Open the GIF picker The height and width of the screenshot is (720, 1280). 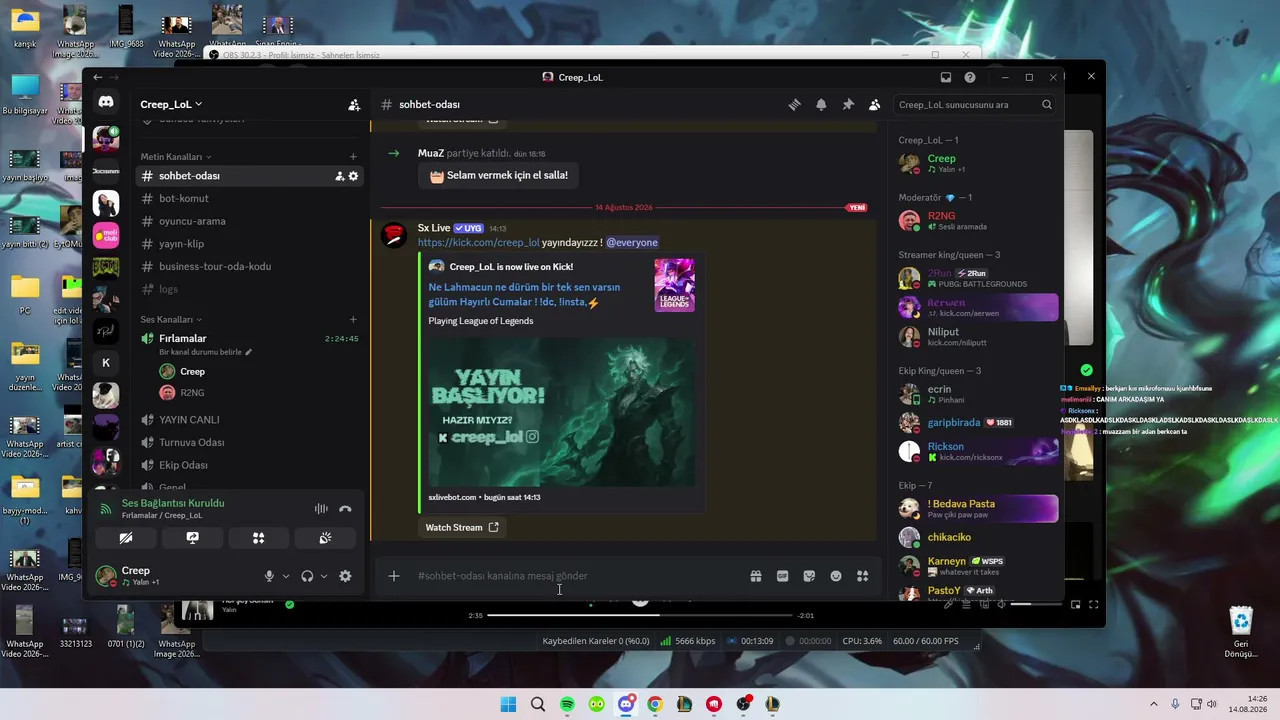pyautogui.click(x=782, y=576)
